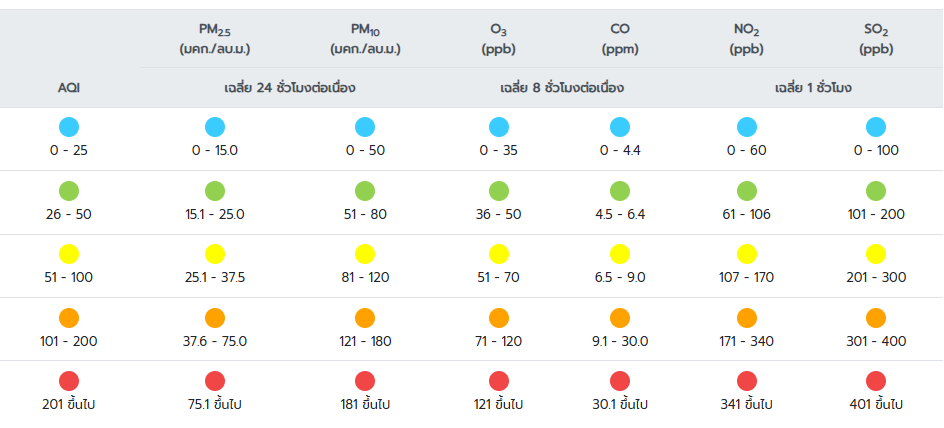The image size is (944, 428).
Task: Select the yellow dot above PM10 81 - 120
Action: (x=365, y=254)
